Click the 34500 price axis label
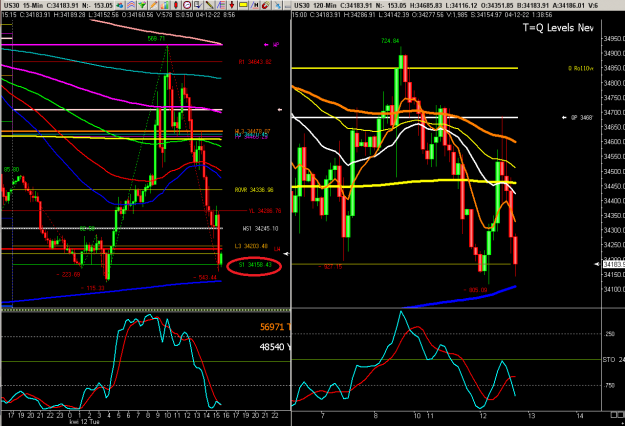 coord(614,171)
